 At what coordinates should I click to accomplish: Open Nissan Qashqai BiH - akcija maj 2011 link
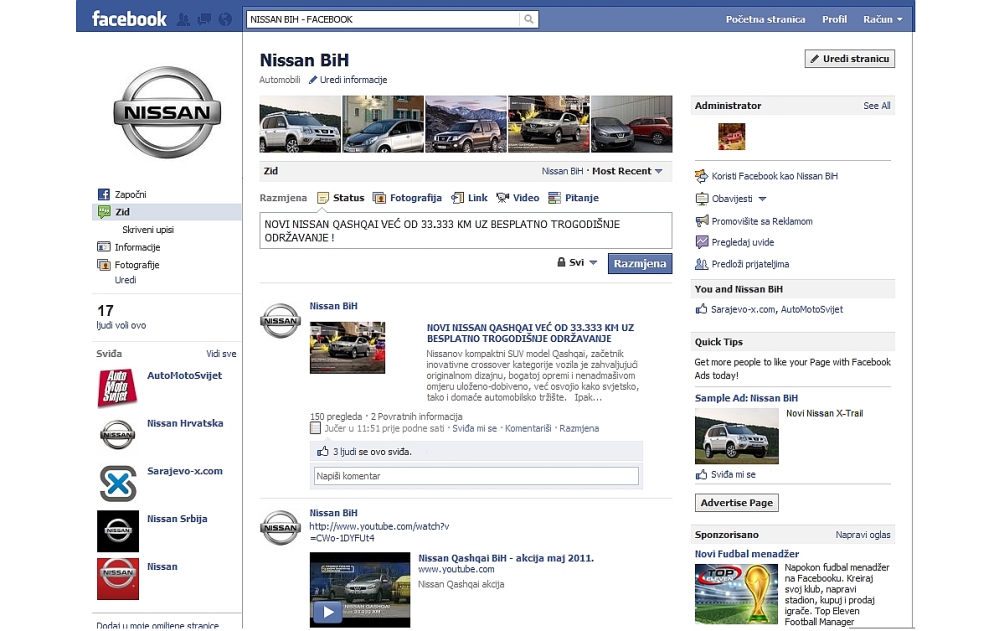pos(506,558)
